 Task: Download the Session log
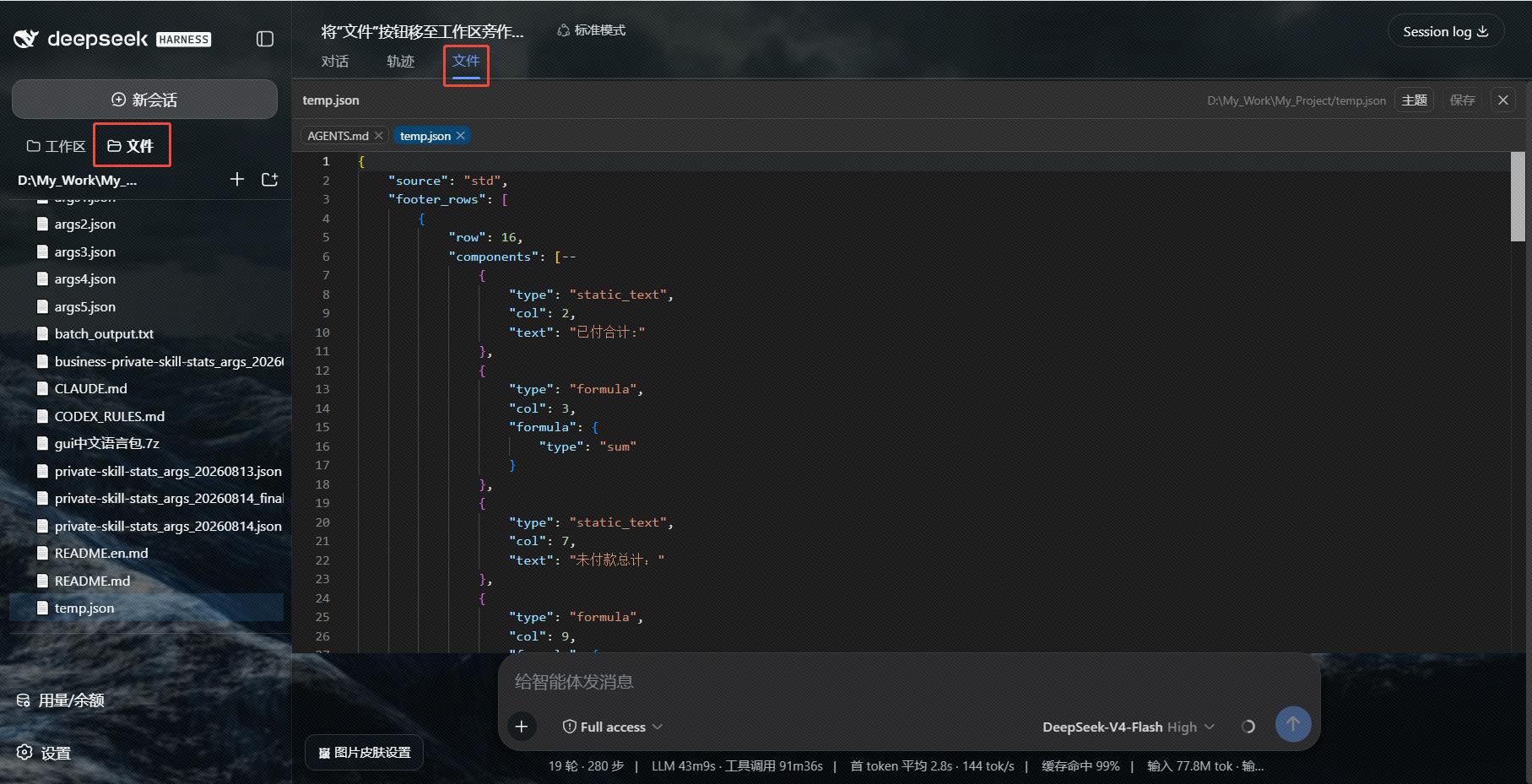[1446, 31]
